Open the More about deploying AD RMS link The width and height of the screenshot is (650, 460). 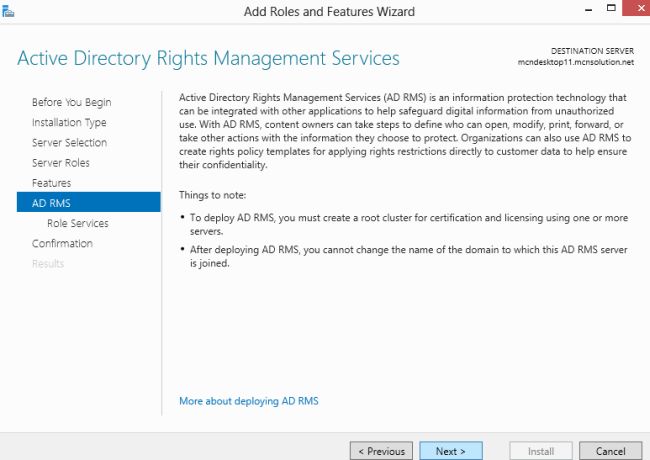[x=249, y=401]
